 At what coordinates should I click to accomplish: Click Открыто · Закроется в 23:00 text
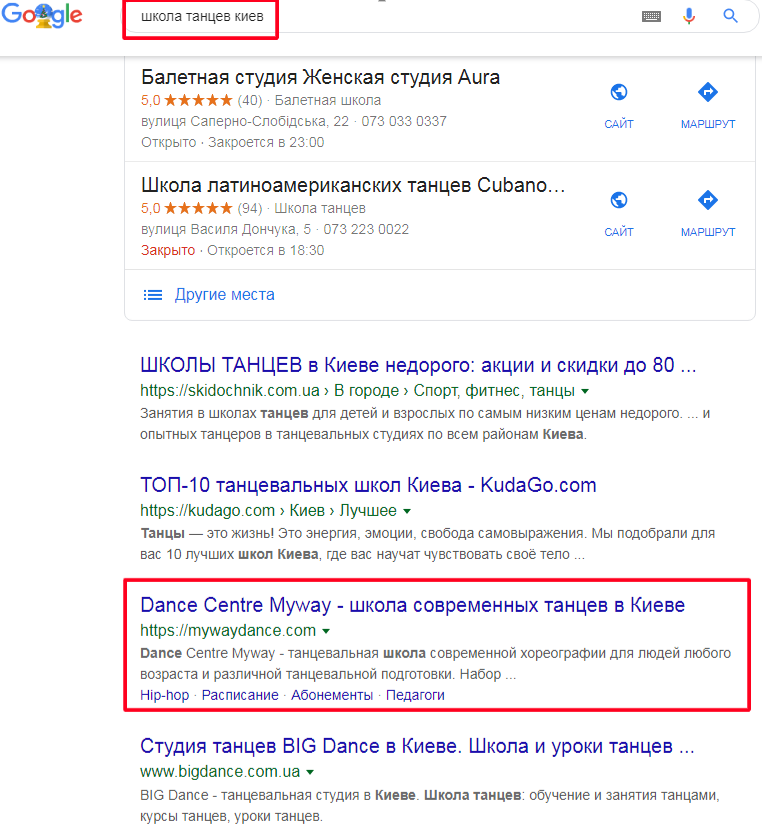[x=232, y=143]
